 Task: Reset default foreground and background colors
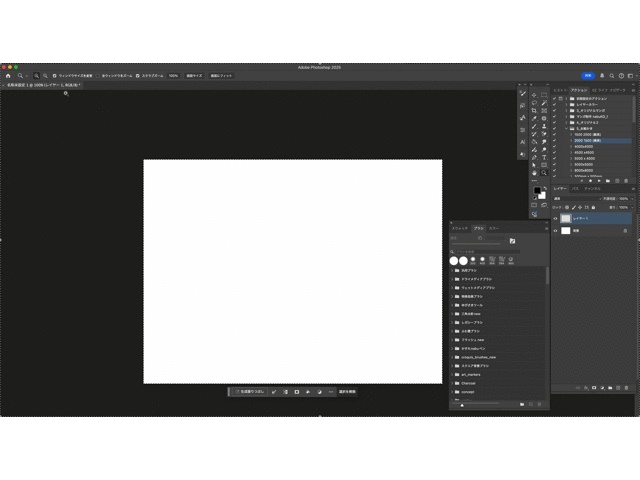tap(535, 198)
